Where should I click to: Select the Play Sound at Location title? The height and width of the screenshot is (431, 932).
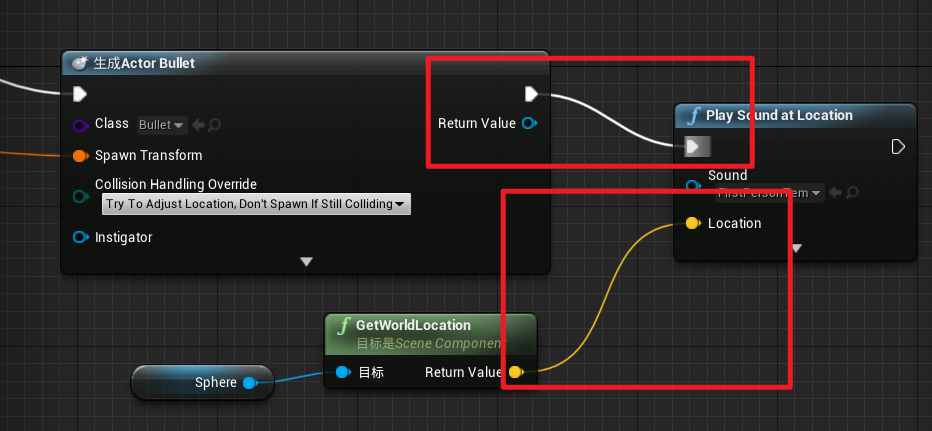tap(779, 115)
